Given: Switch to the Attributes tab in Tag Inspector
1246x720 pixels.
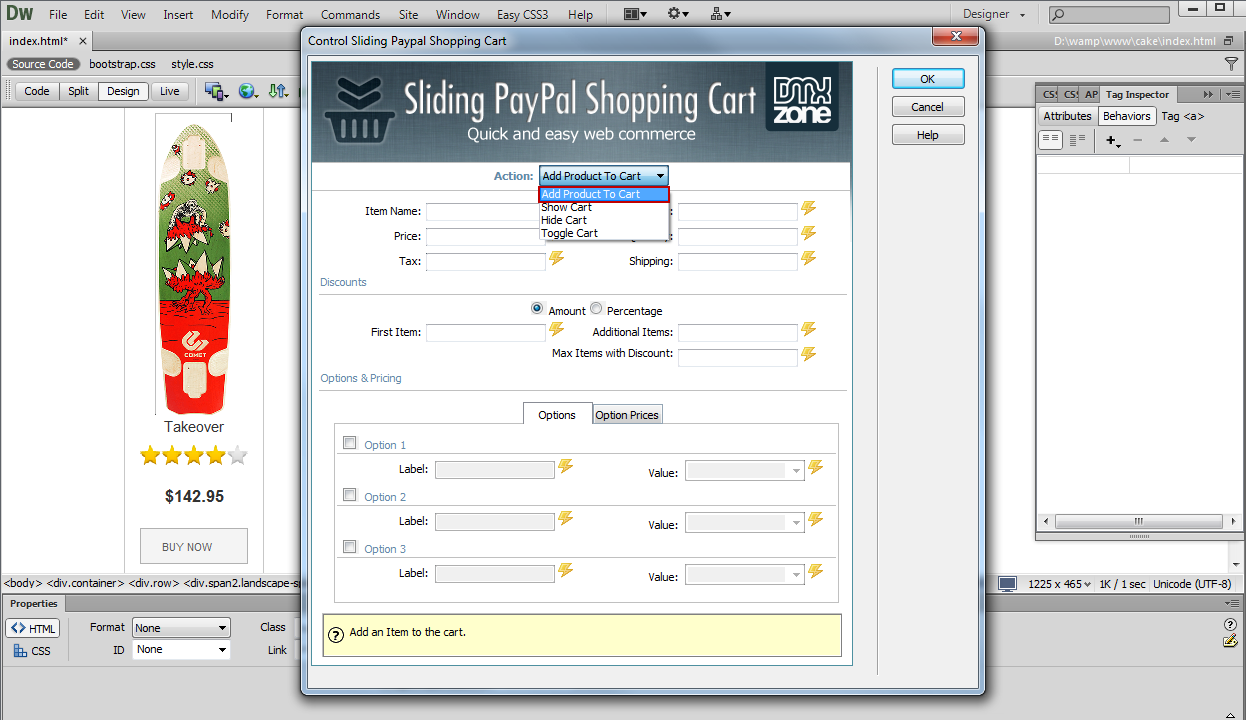Looking at the screenshot, I should click(x=1067, y=116).
